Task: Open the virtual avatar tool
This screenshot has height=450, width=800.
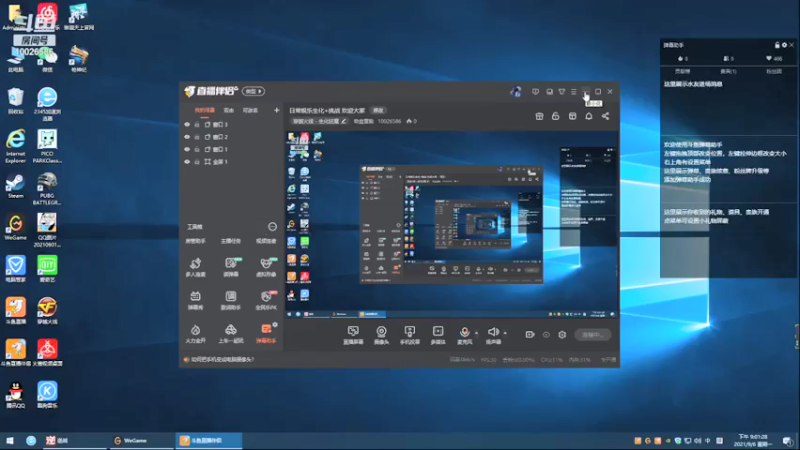Action: coord(266,267)
